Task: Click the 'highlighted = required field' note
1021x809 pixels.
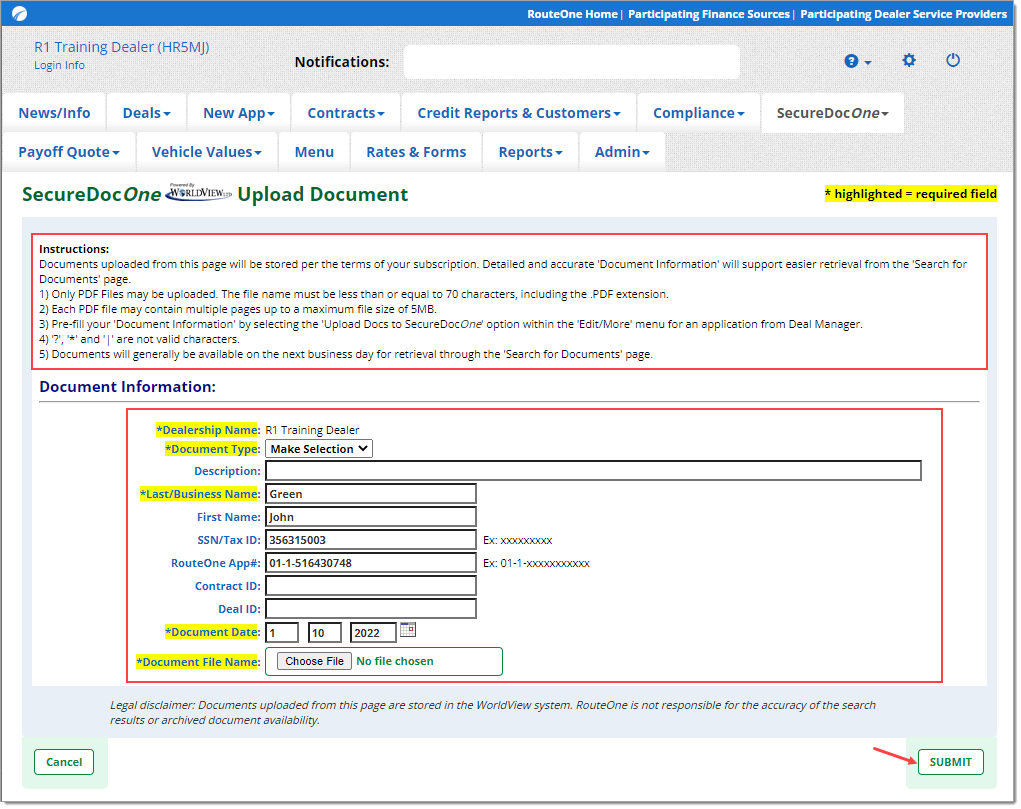Action: pos(910,193)
